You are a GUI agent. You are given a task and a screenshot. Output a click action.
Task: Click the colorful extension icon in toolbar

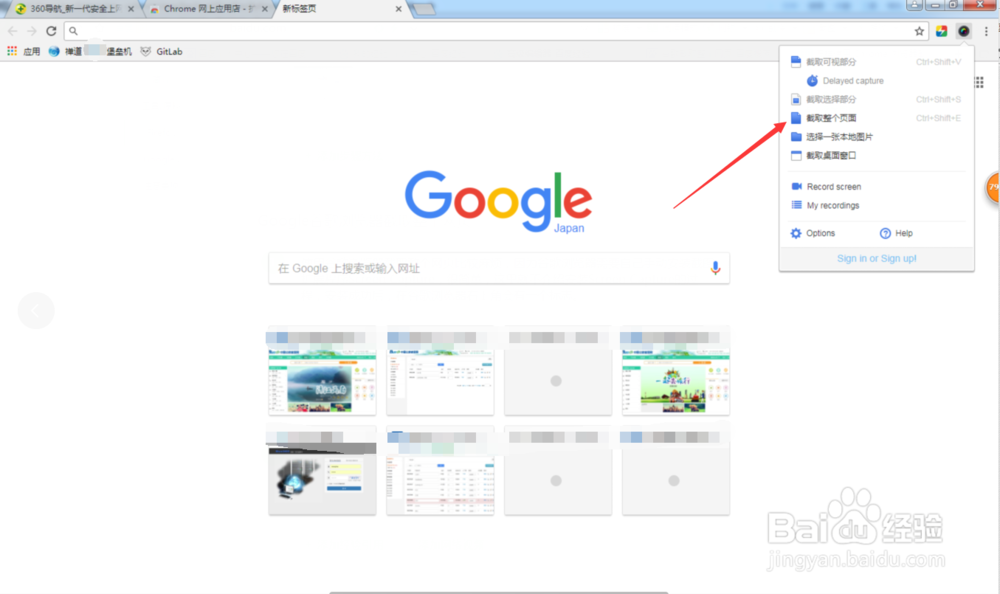[x=941, y=31]
